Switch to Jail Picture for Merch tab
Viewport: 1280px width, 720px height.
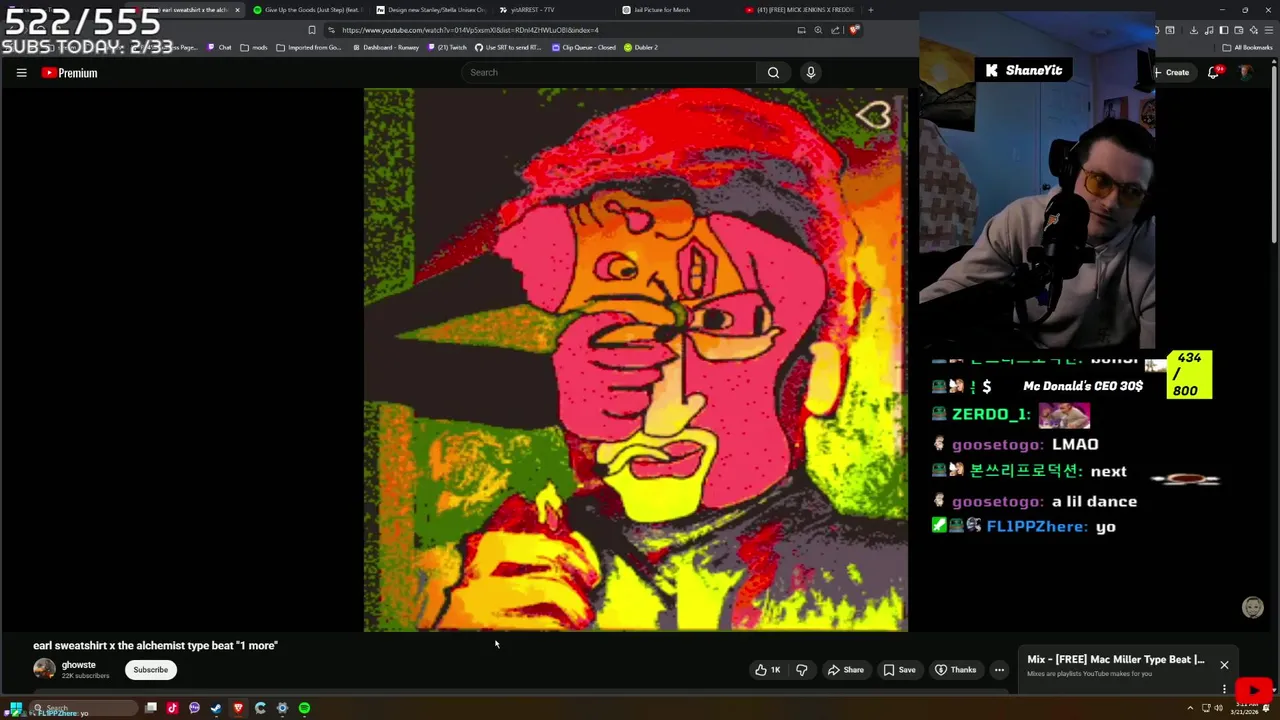[676, 10]
